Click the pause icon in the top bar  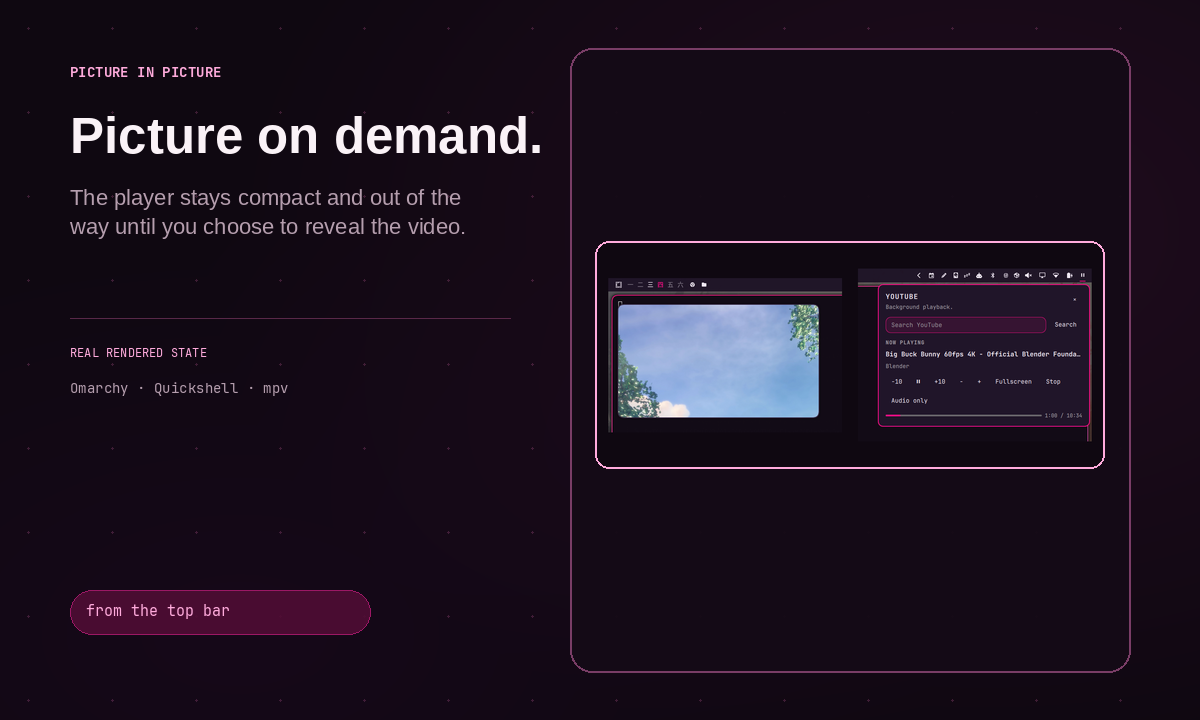[1083, 275]
